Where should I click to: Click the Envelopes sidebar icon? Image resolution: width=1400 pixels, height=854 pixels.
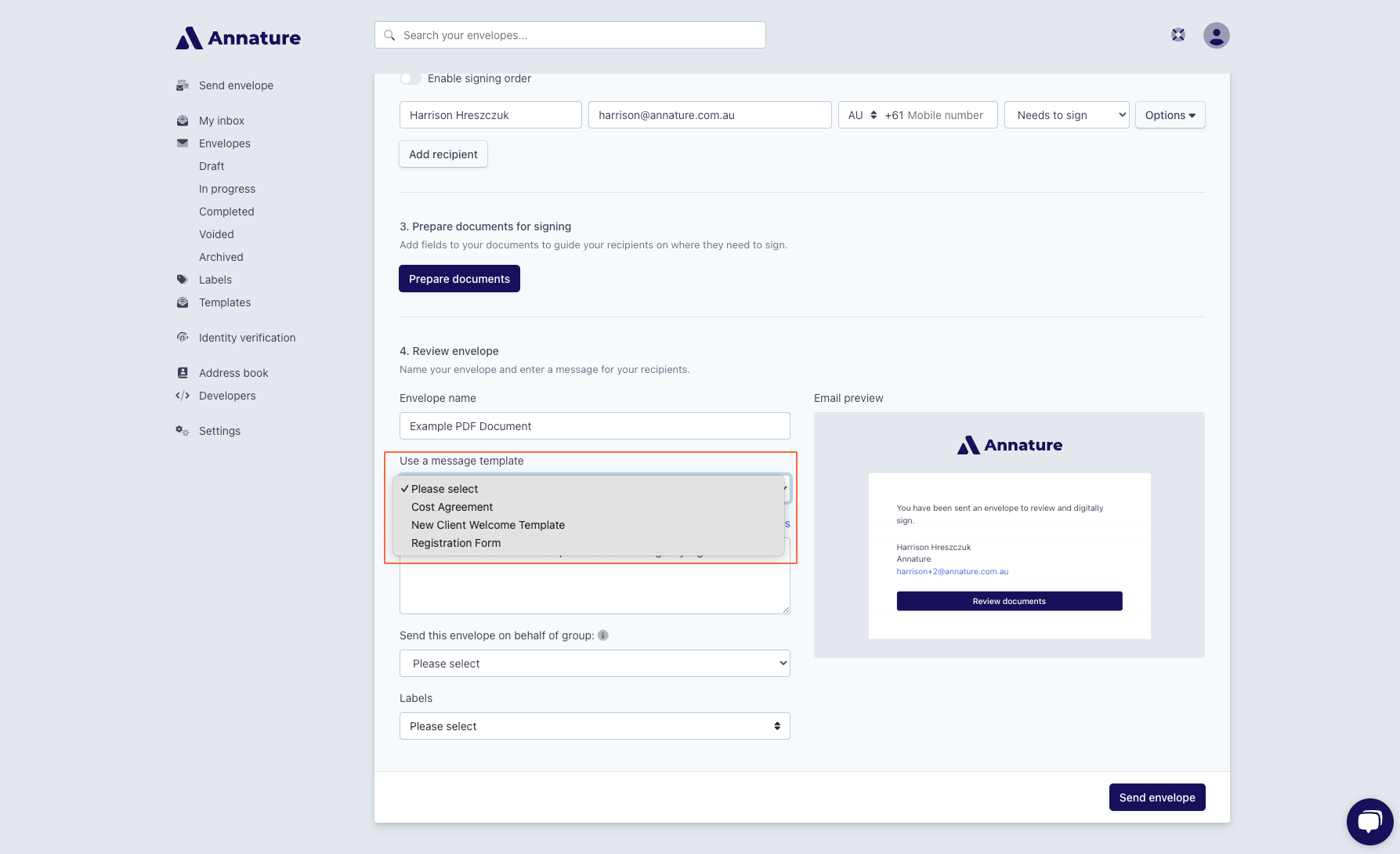point(183,143)
